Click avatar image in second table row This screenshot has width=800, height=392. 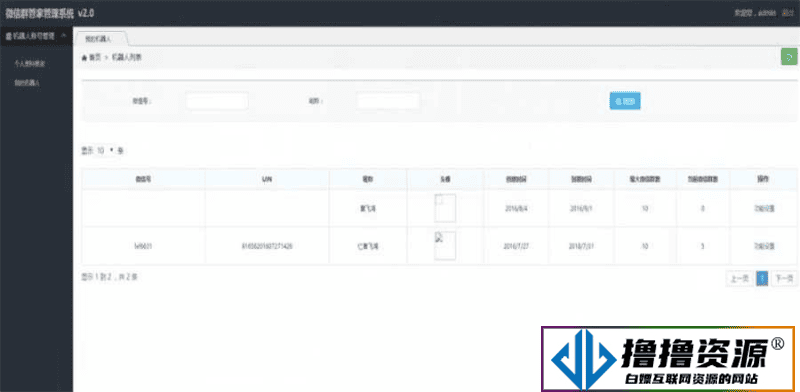click(x=445, y=246)
